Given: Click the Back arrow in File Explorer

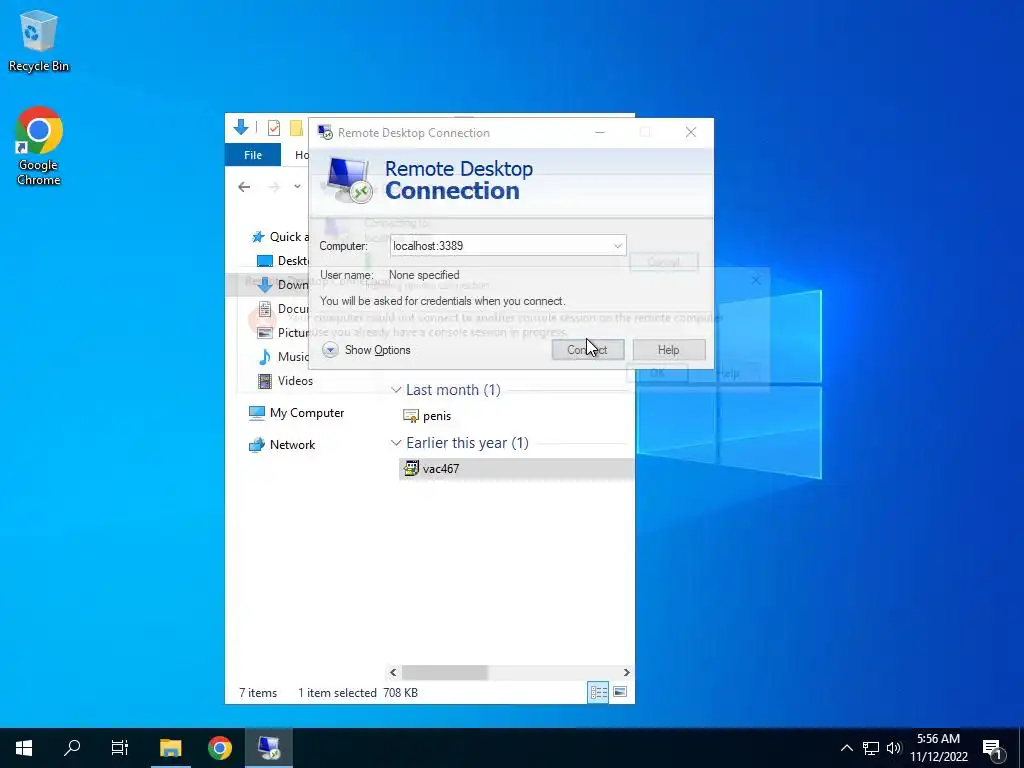Looking at the screenshot, I should [x=244, y=187].
